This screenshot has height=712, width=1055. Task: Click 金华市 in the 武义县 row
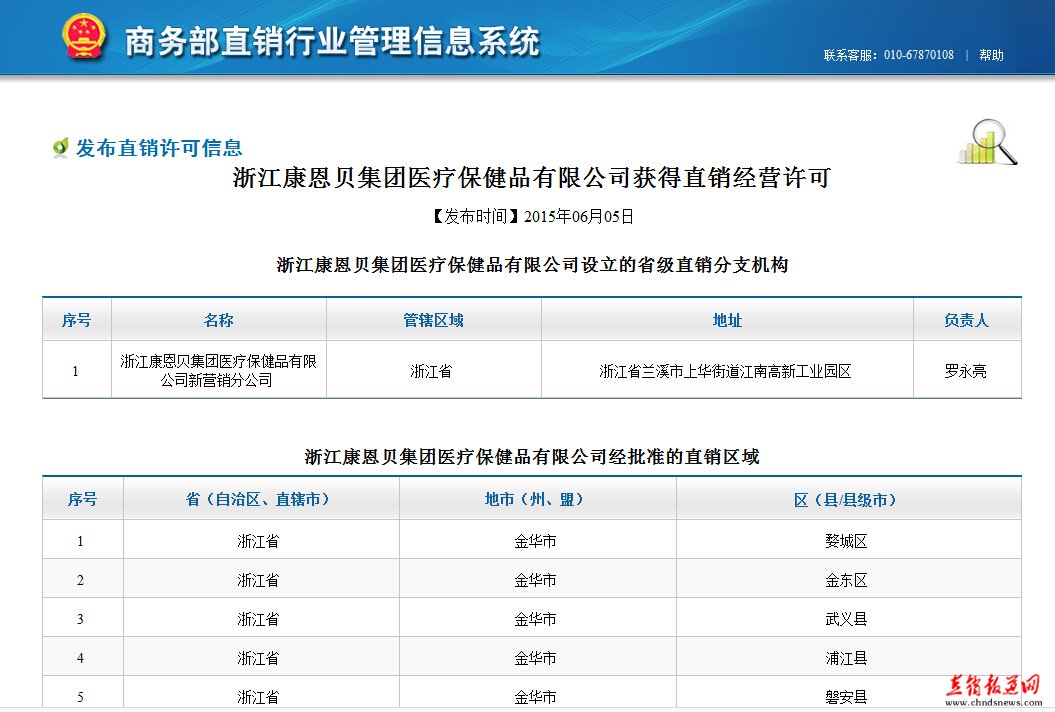click(x=537, y=618)
